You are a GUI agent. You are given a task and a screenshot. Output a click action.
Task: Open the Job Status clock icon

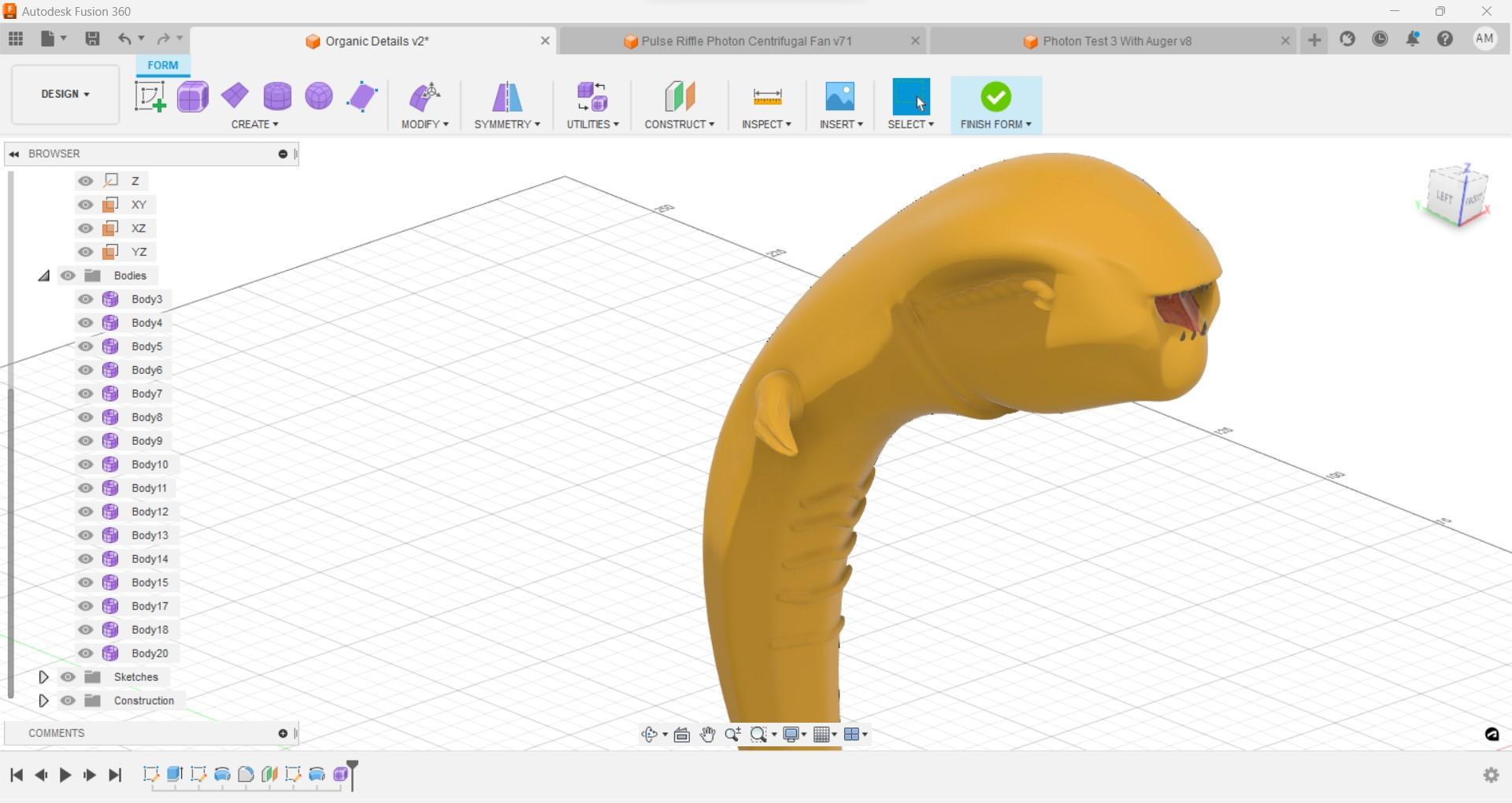[1380, 39]
